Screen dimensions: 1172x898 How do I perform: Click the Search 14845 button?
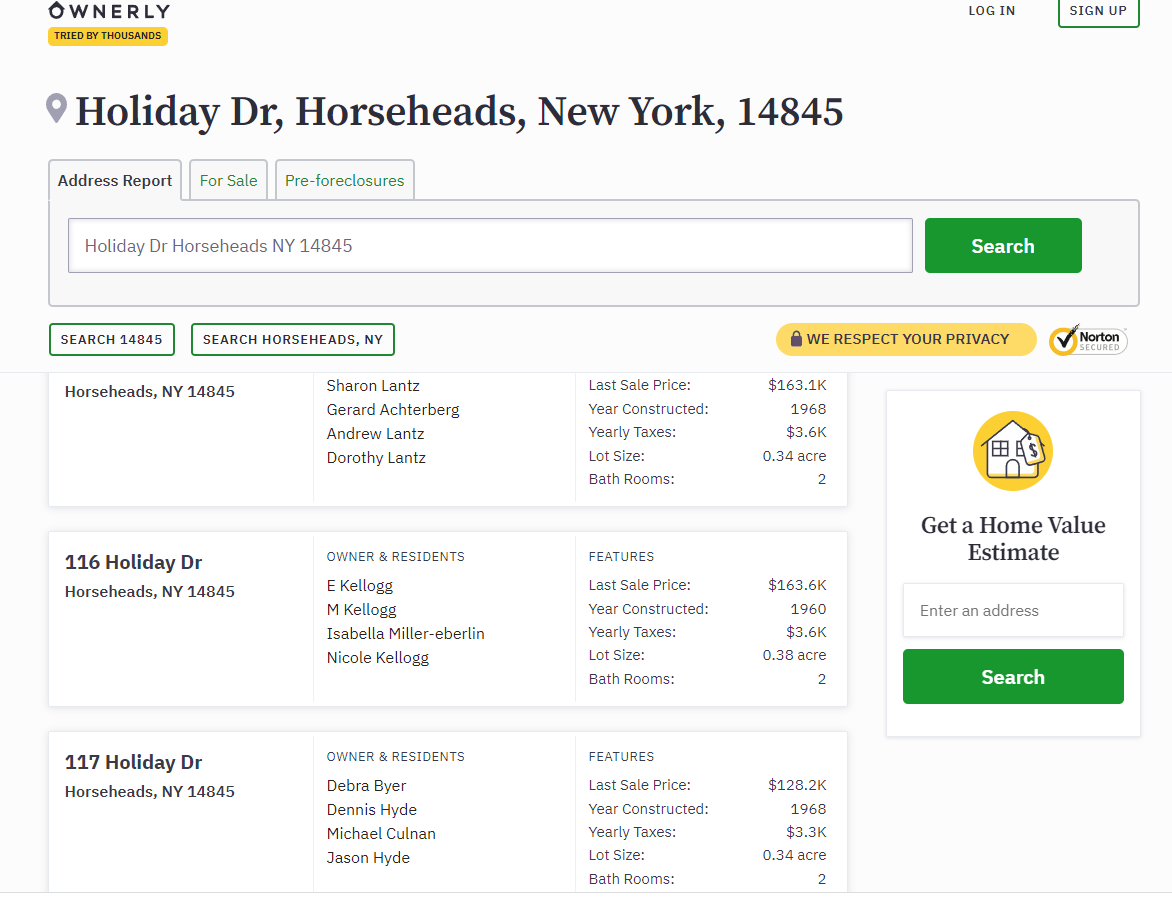(111, 340)
